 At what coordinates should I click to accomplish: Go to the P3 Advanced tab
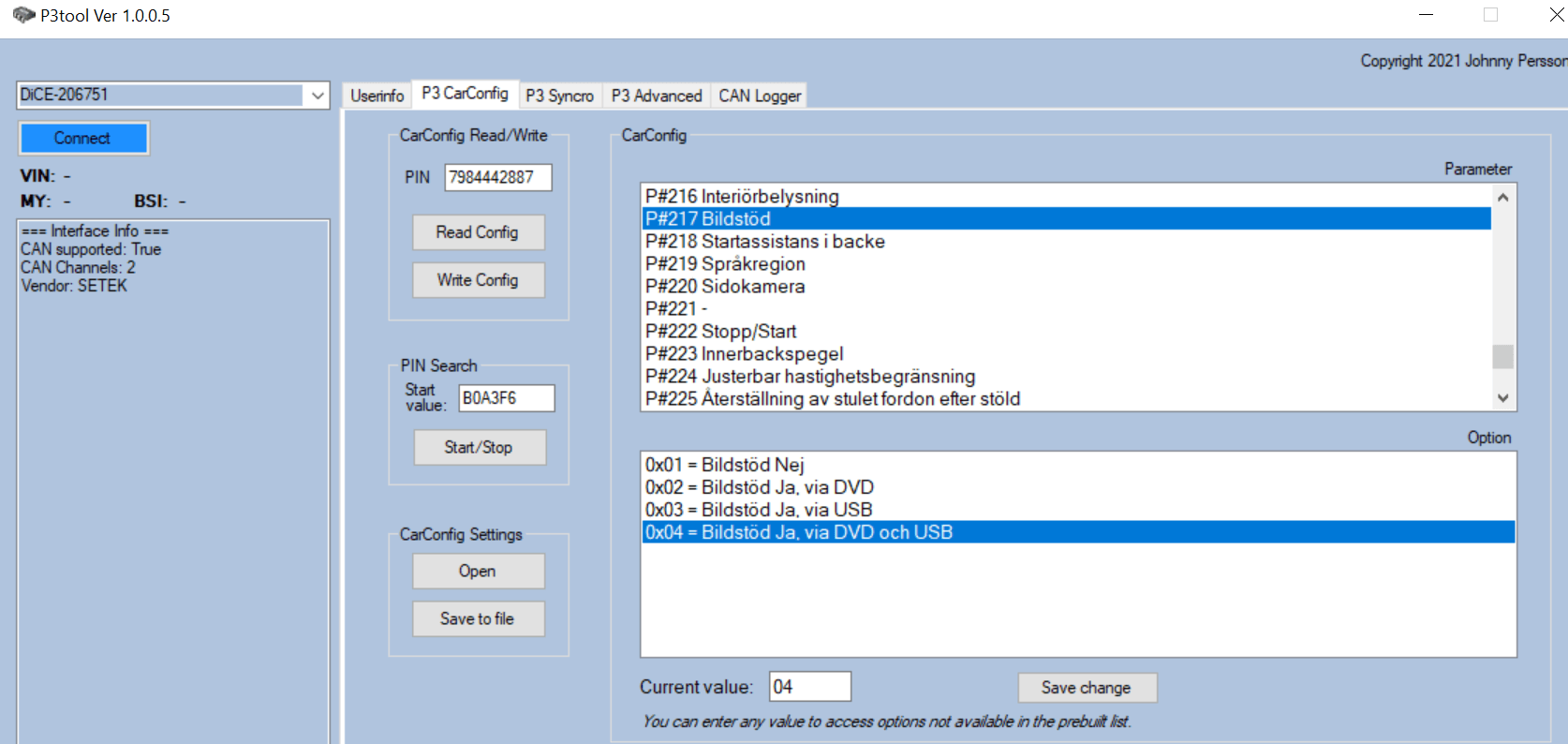[656, 96]
